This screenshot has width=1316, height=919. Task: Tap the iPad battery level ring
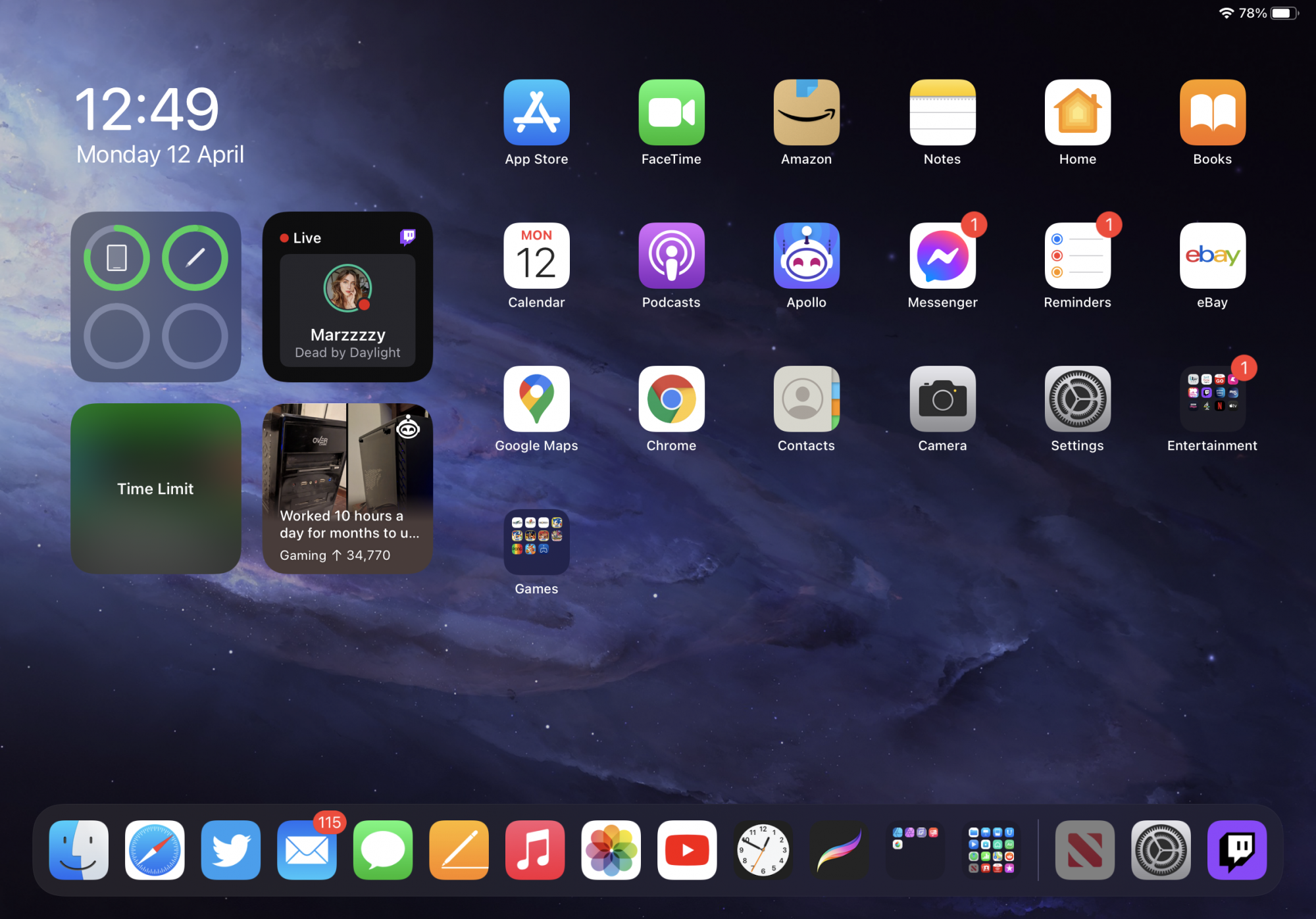pos(116,258)
